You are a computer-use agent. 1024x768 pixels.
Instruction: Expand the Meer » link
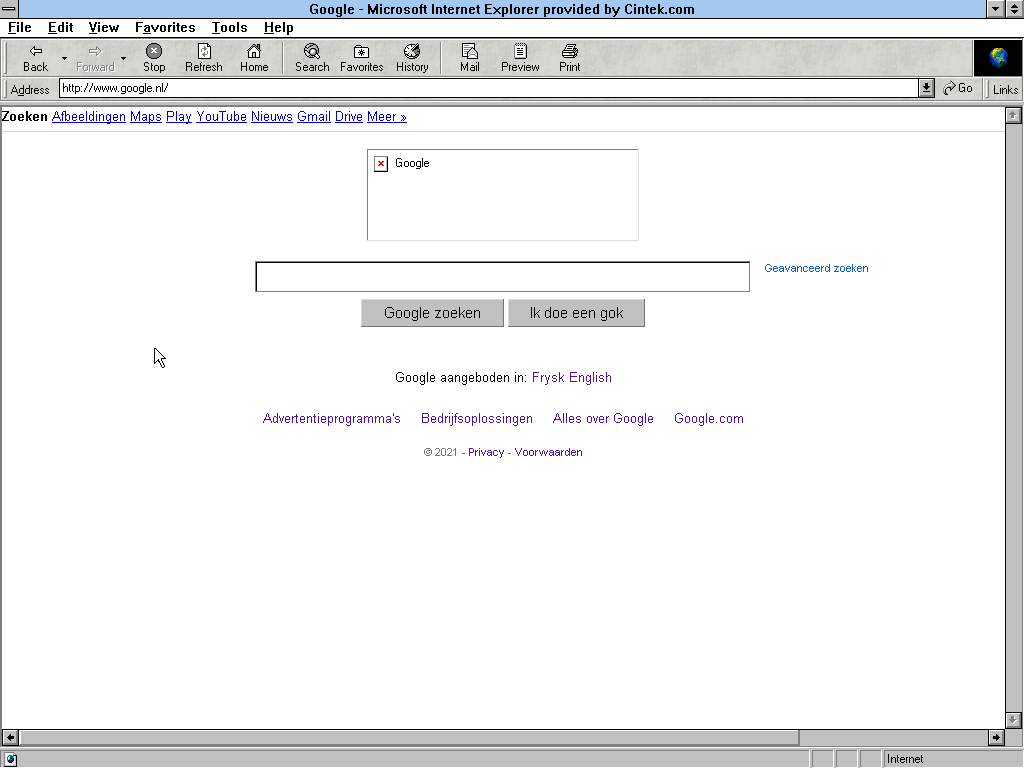point(387,116)
